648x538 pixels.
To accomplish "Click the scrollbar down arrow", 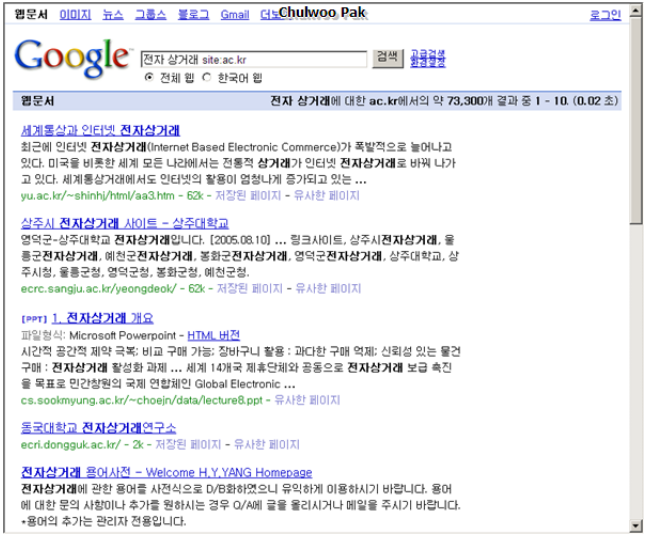I will [636, 526].
